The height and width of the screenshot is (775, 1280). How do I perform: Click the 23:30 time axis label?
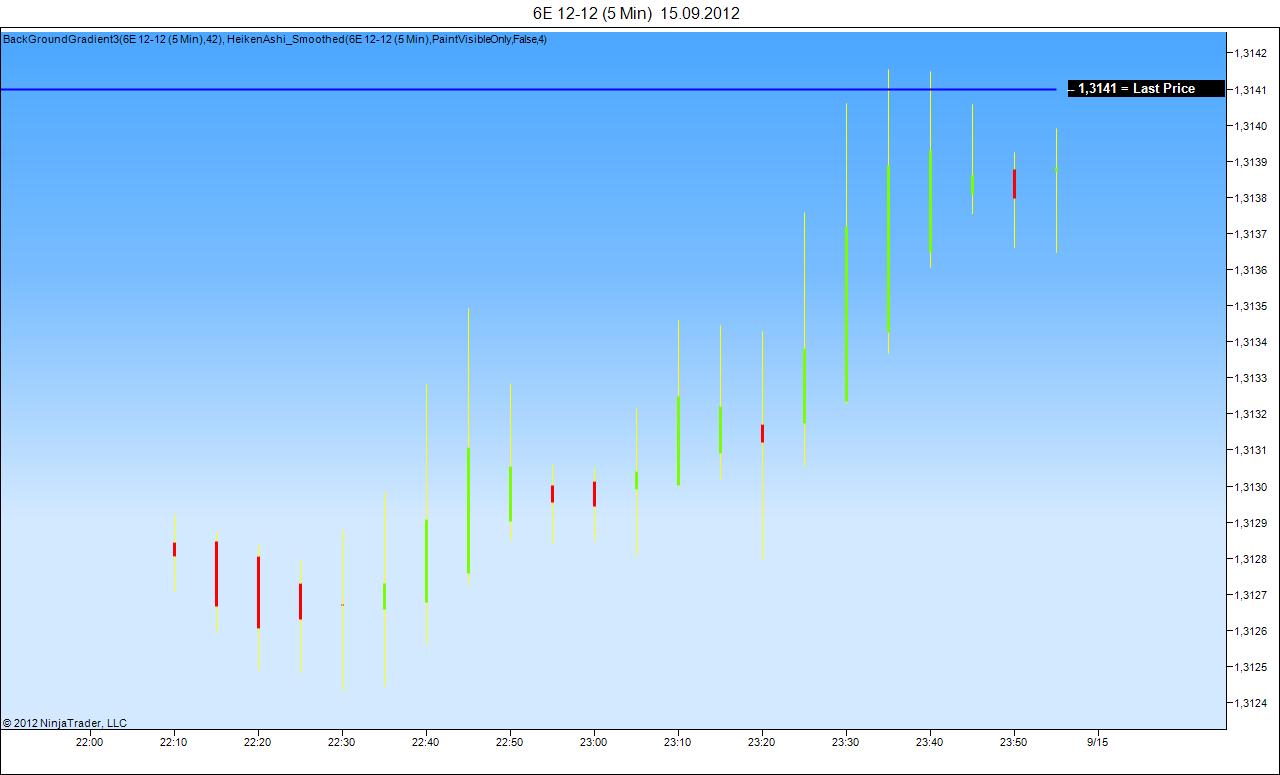[x=846, y=742]
